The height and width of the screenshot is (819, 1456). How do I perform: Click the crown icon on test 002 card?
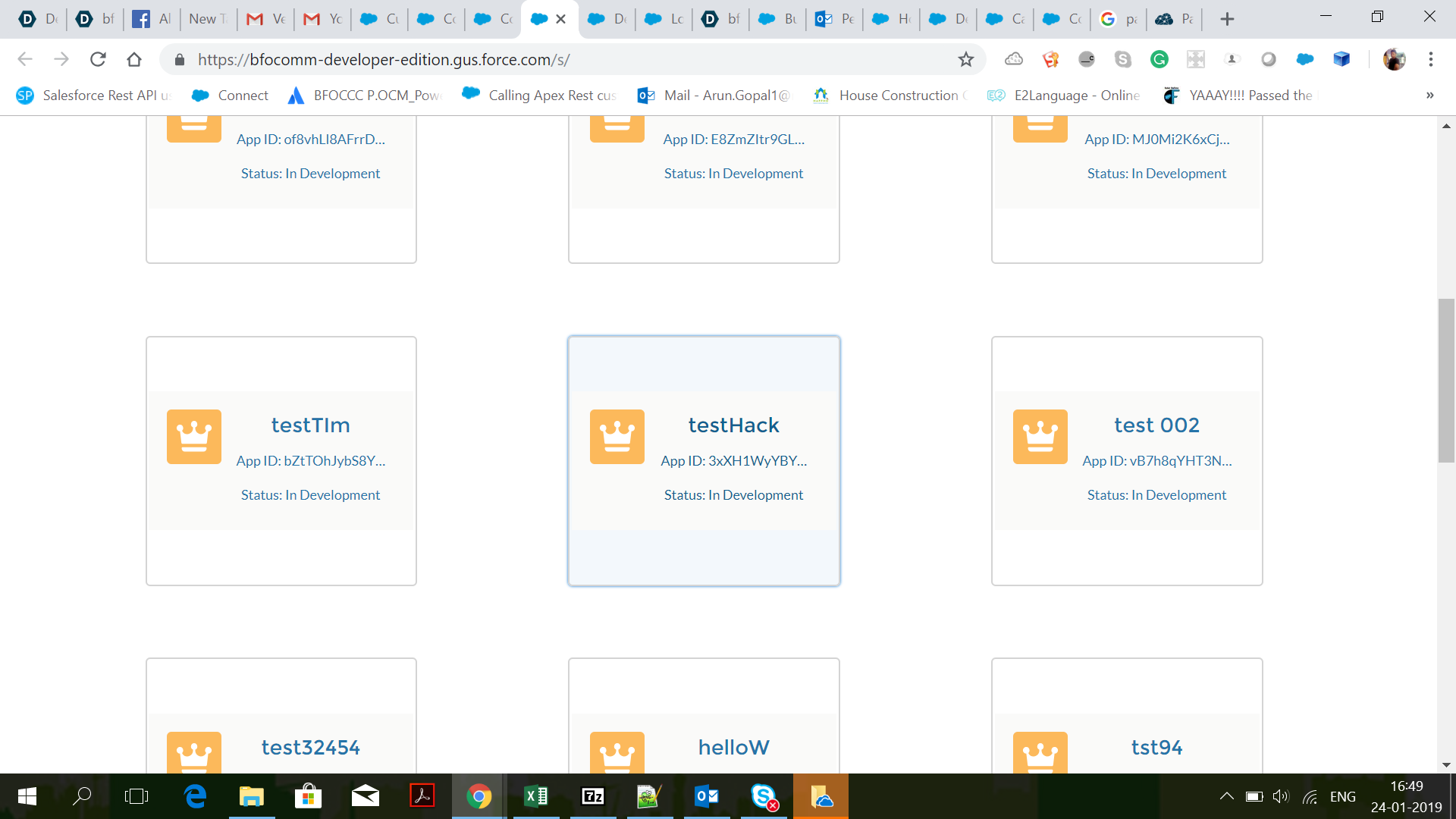[1040, 437]
